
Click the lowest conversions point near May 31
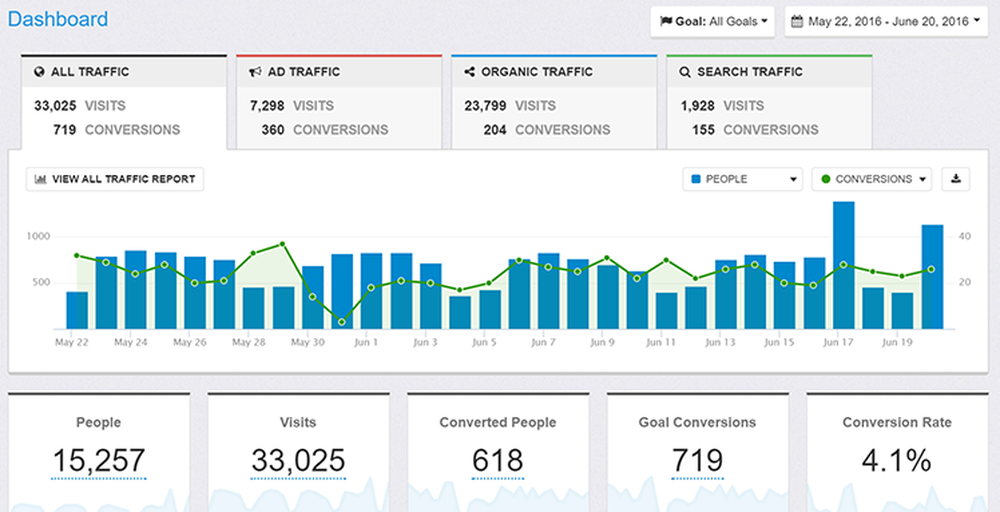point(342,322)
